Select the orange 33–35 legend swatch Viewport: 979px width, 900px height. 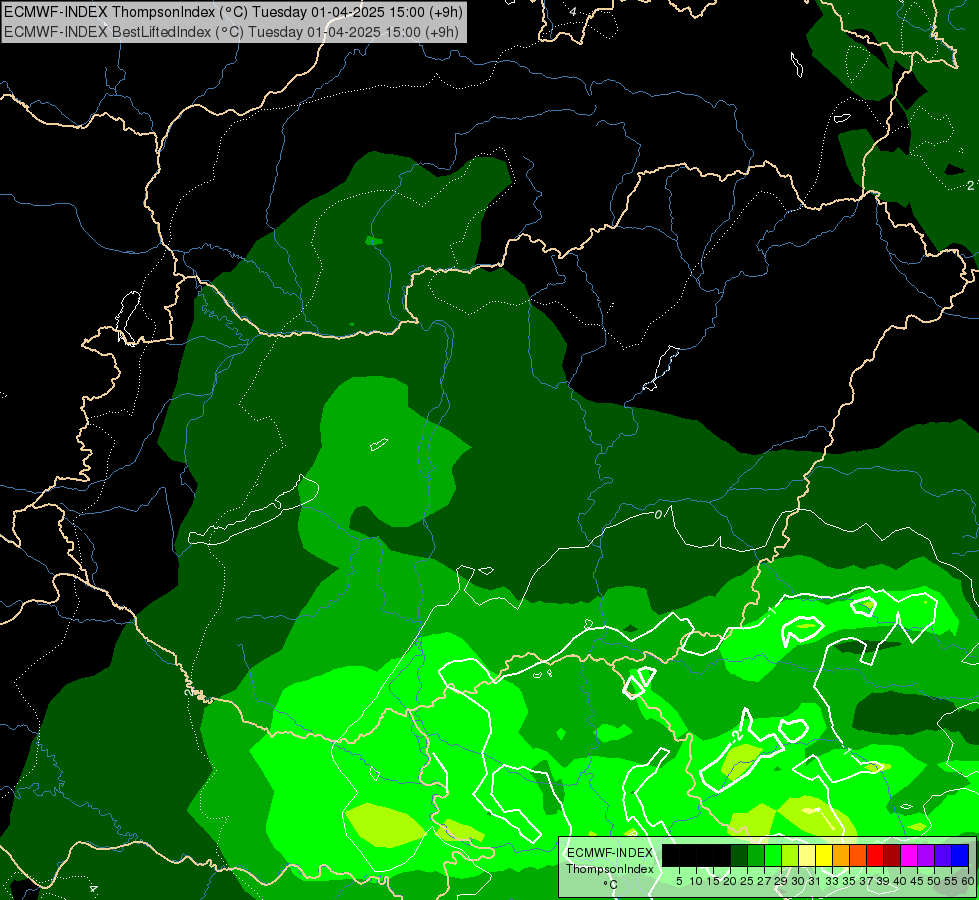pyautogui.click(x=841, y=855)
